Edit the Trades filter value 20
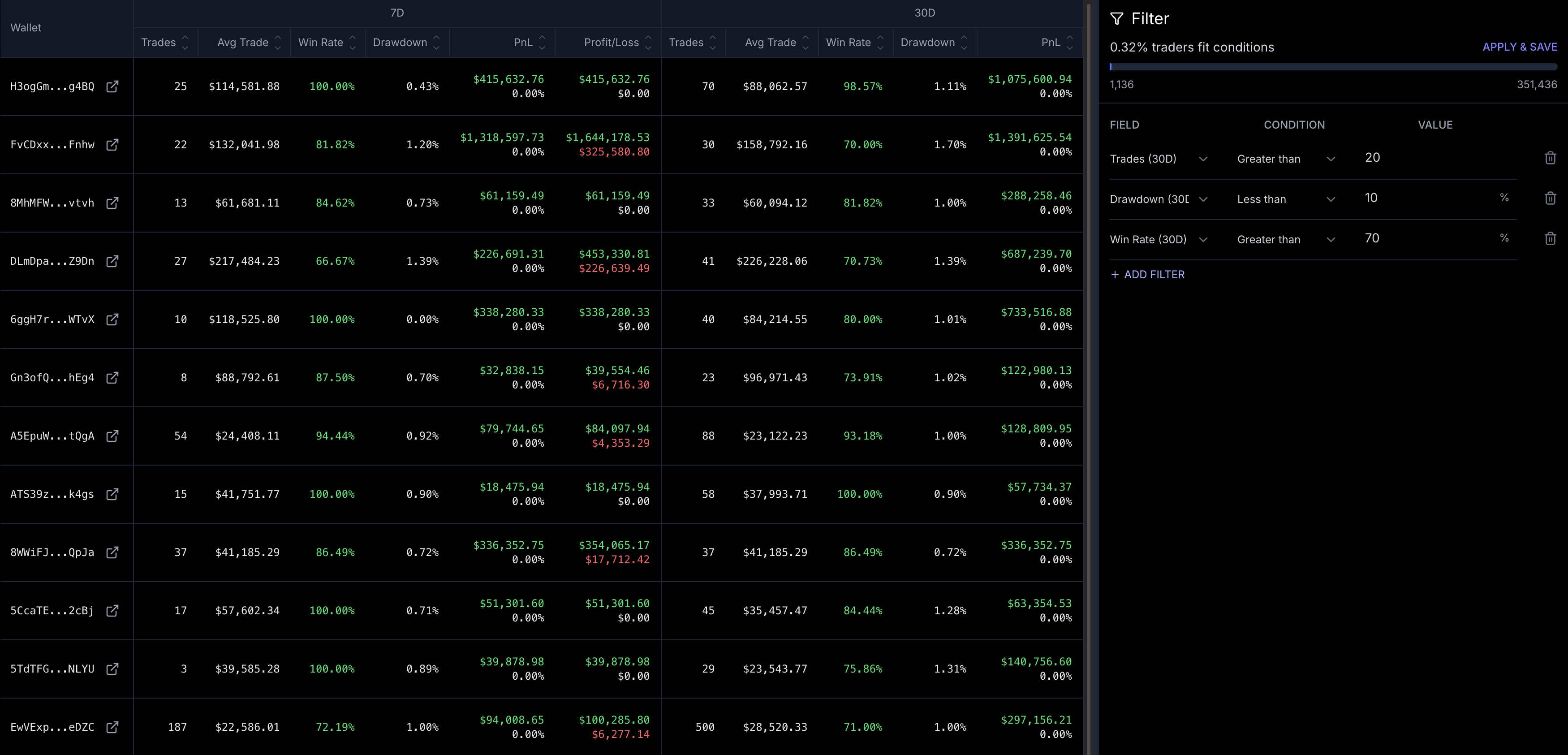 [1373, 157]
